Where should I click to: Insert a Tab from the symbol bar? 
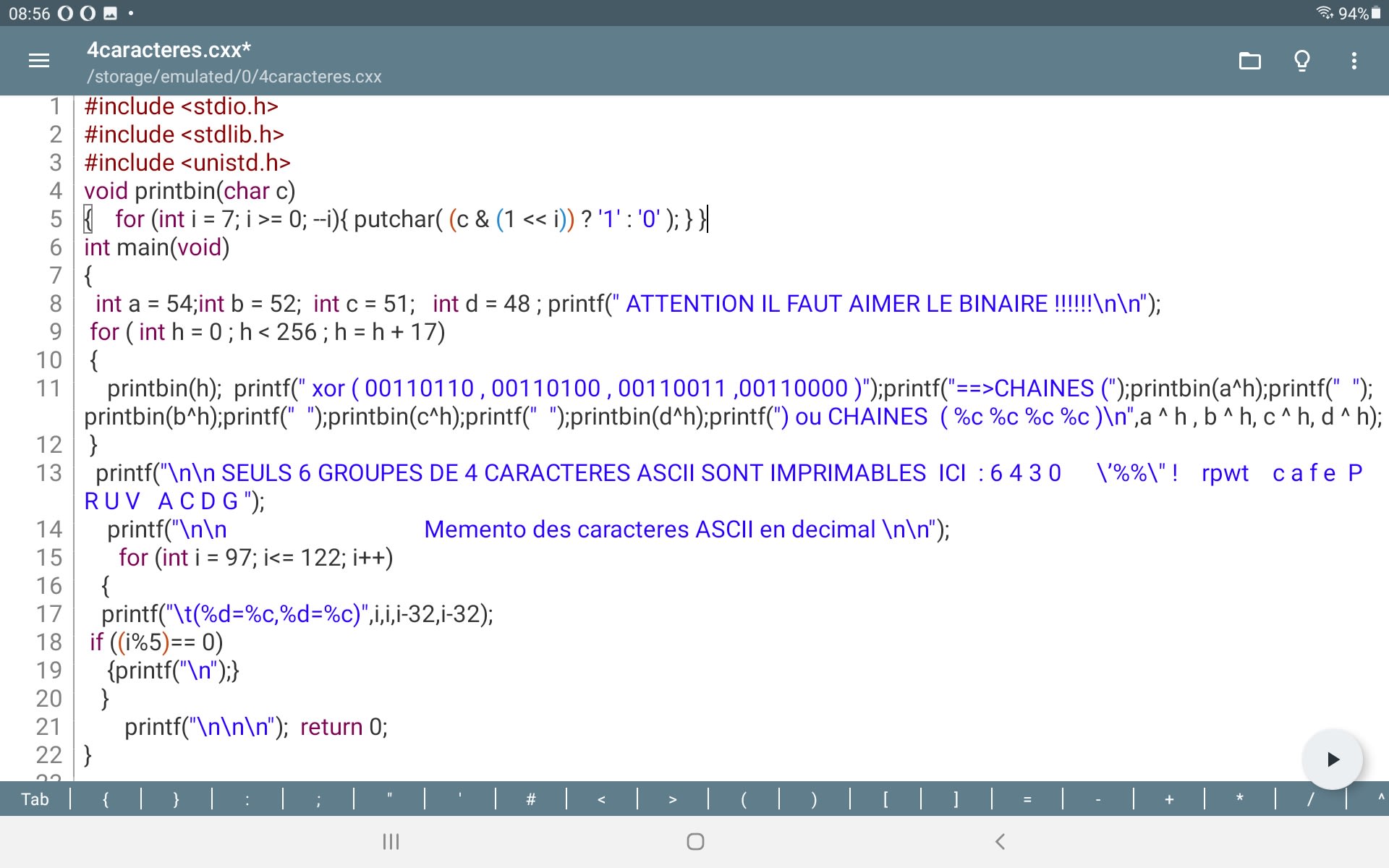coord(35,799)
